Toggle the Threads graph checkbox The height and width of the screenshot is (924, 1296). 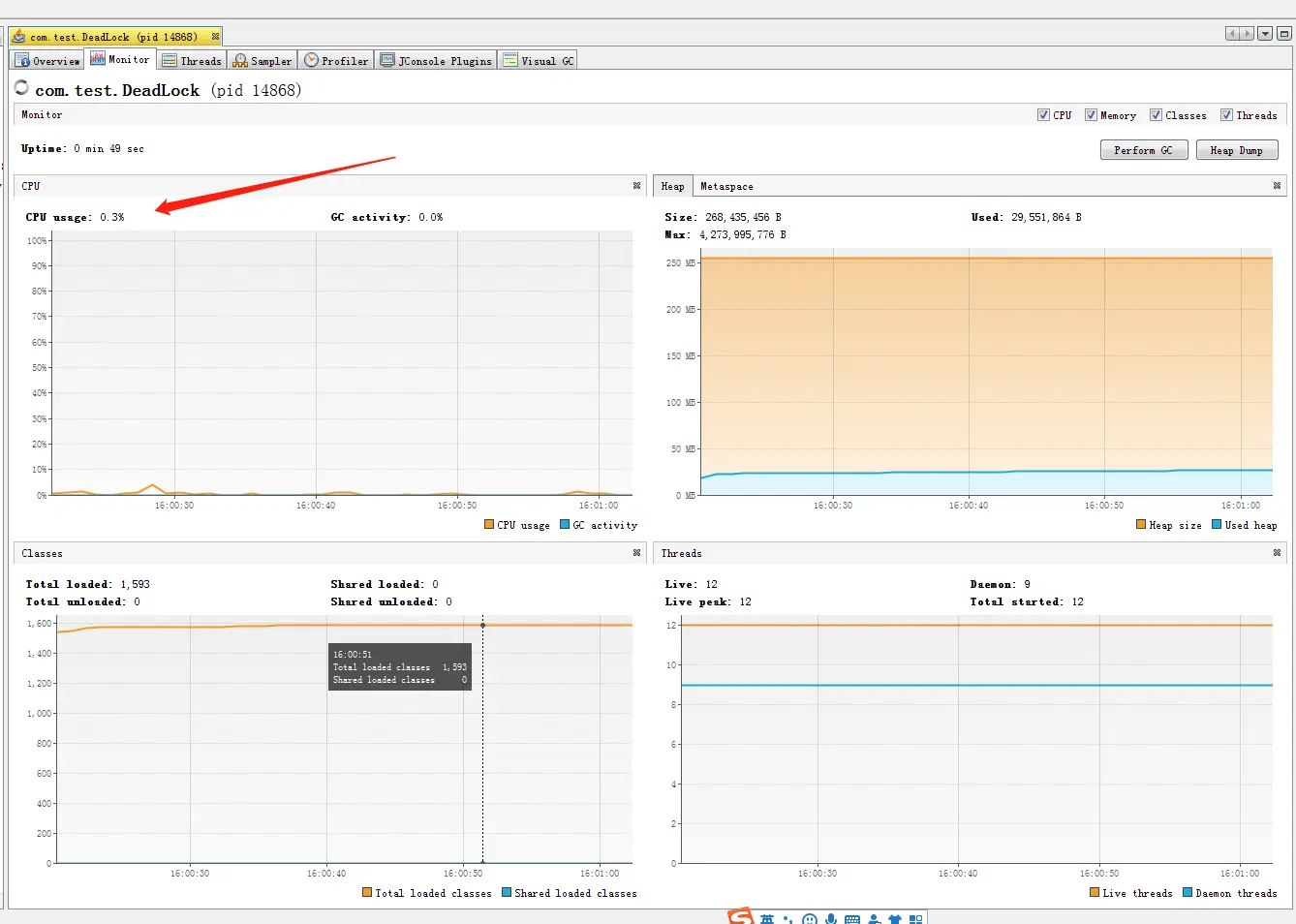coord(1226,115)
